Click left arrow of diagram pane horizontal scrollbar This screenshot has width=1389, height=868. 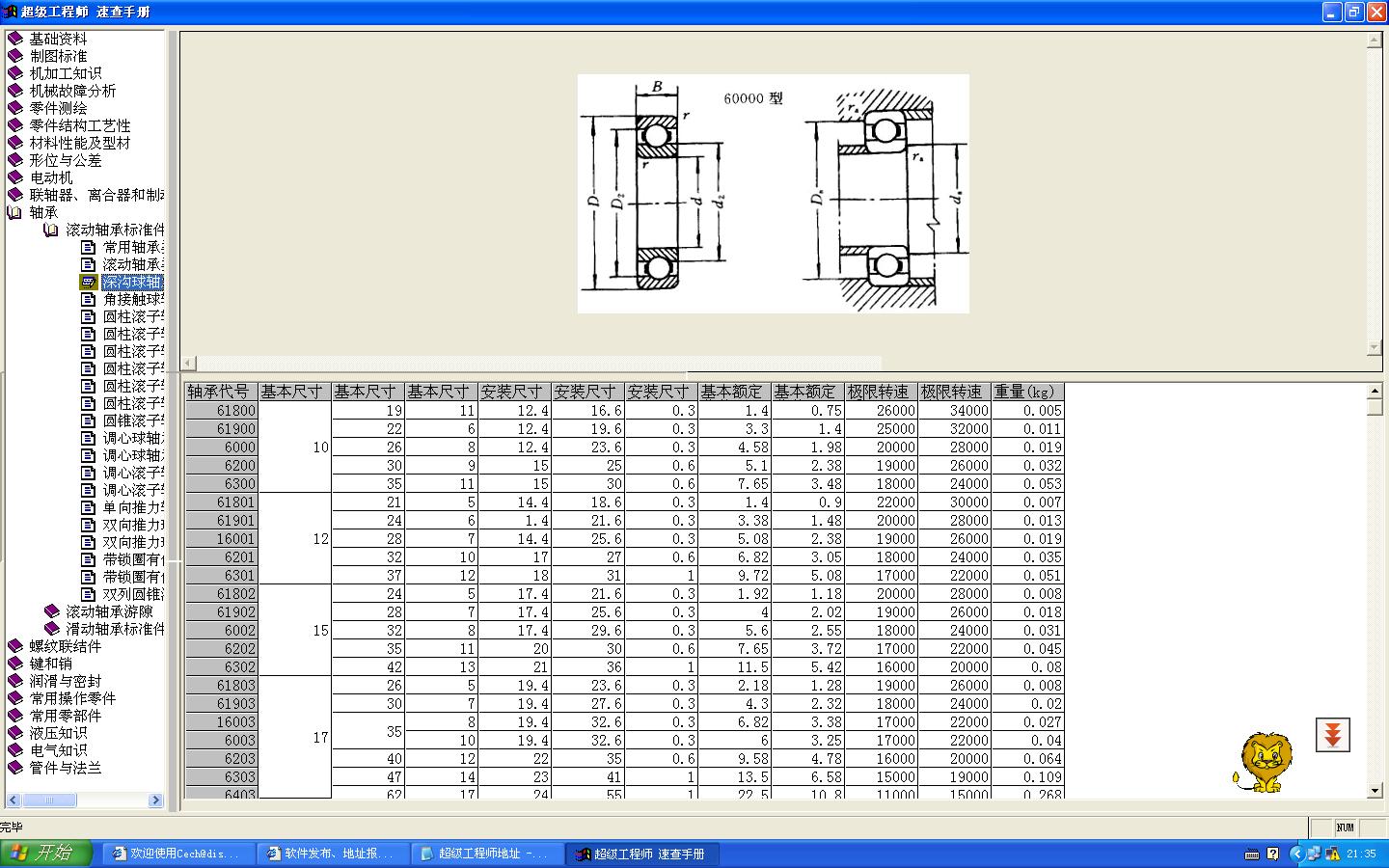189,364
